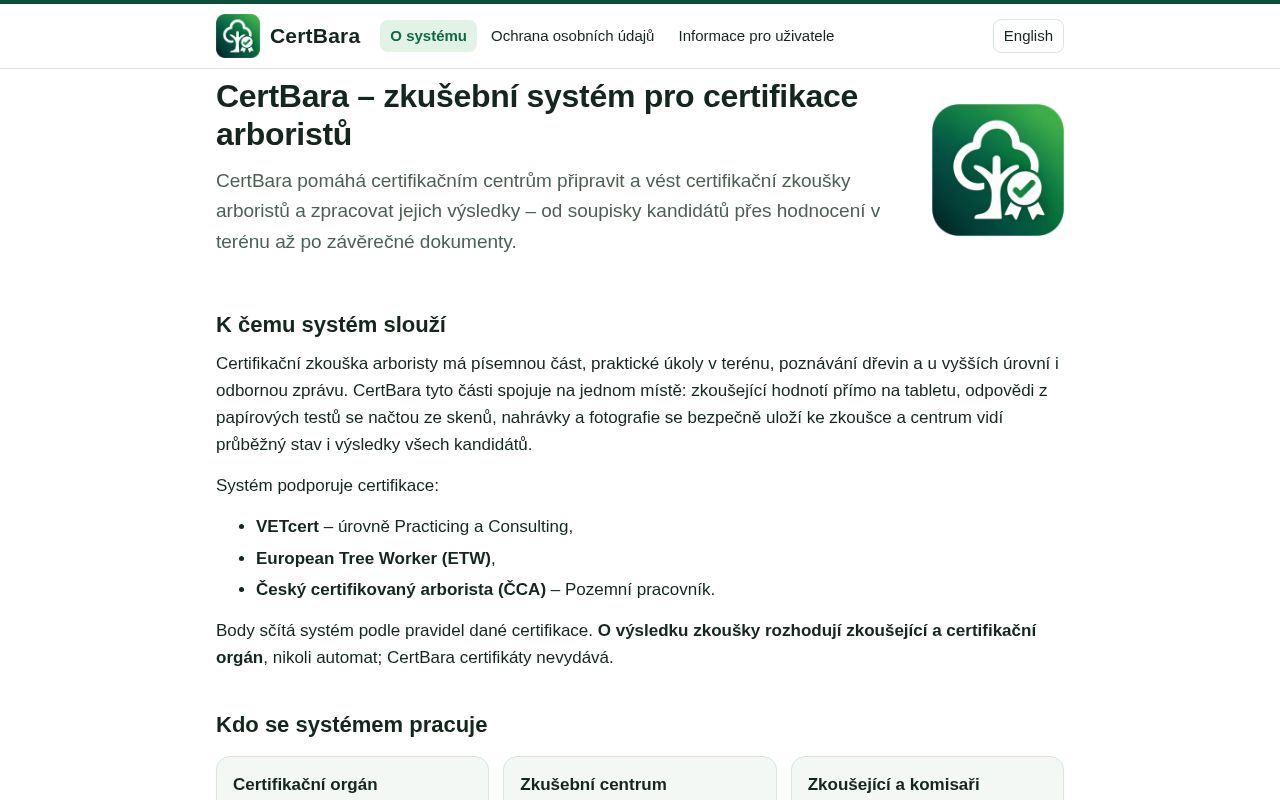Click the VETcert list item
The height and width of the screenshot is (800, 1280).
tap(414, 526)
